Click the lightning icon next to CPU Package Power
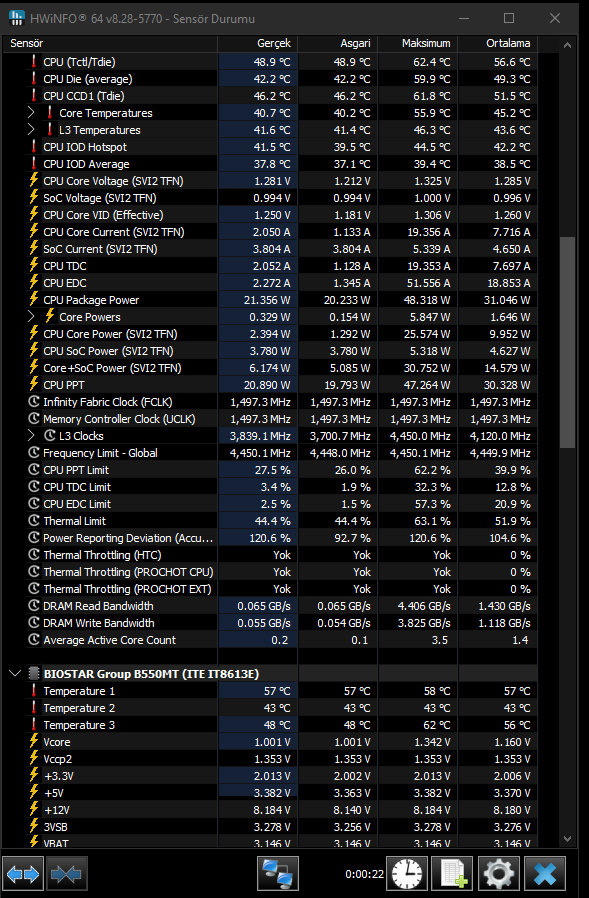 34,300
